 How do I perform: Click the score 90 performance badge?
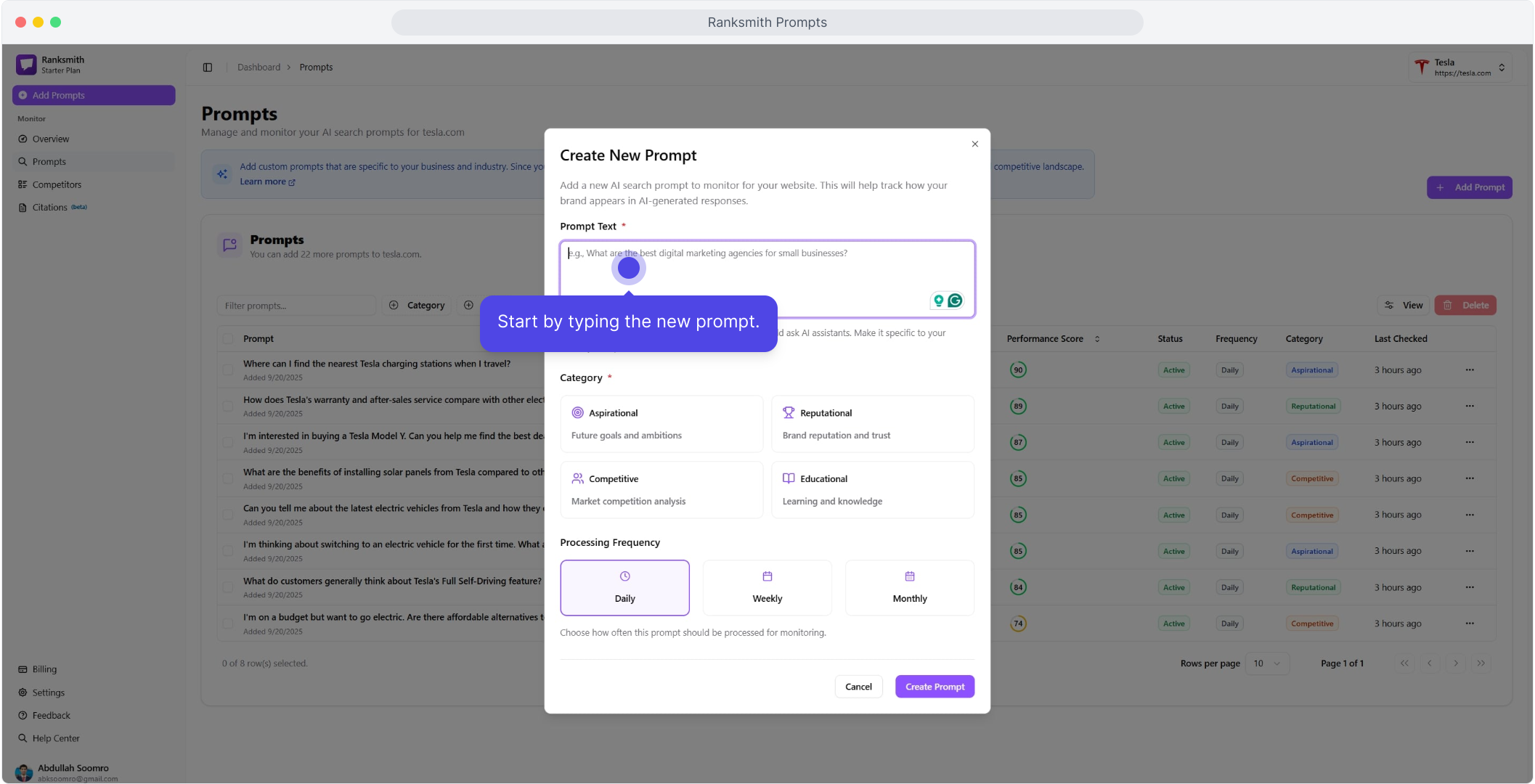[x=1018, y=370]
